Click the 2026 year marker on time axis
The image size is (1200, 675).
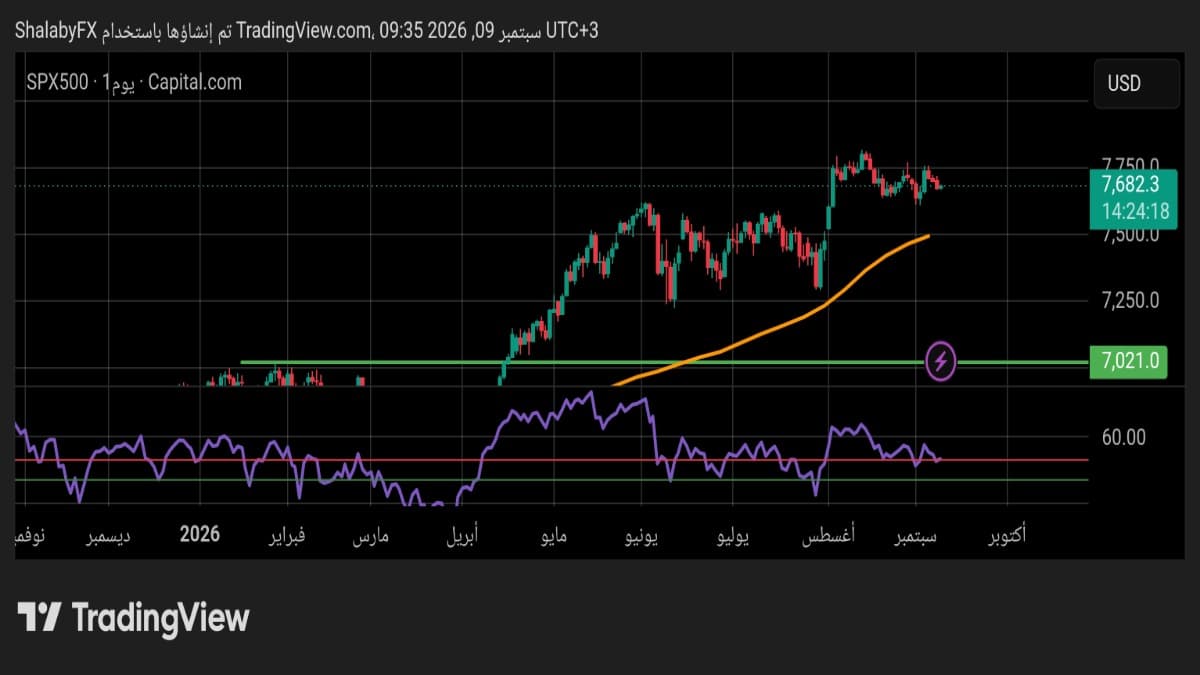pyautogui.click(x=201, y=536)
